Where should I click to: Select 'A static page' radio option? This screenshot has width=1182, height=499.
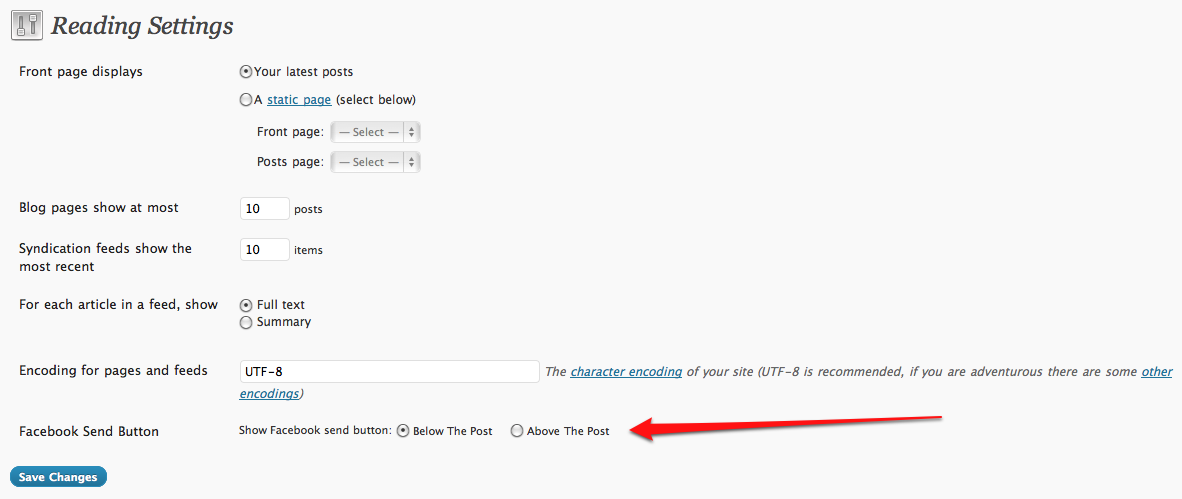[246, 99]
